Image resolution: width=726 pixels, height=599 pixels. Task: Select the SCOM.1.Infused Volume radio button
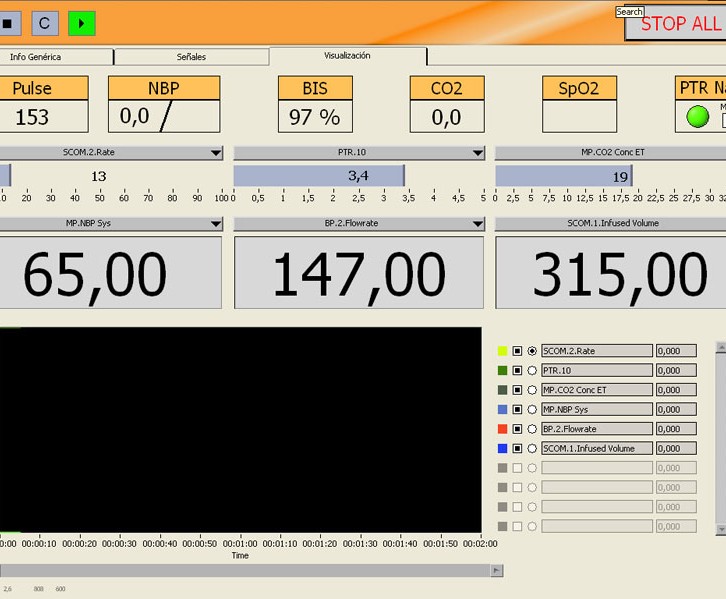pos(532,448)
